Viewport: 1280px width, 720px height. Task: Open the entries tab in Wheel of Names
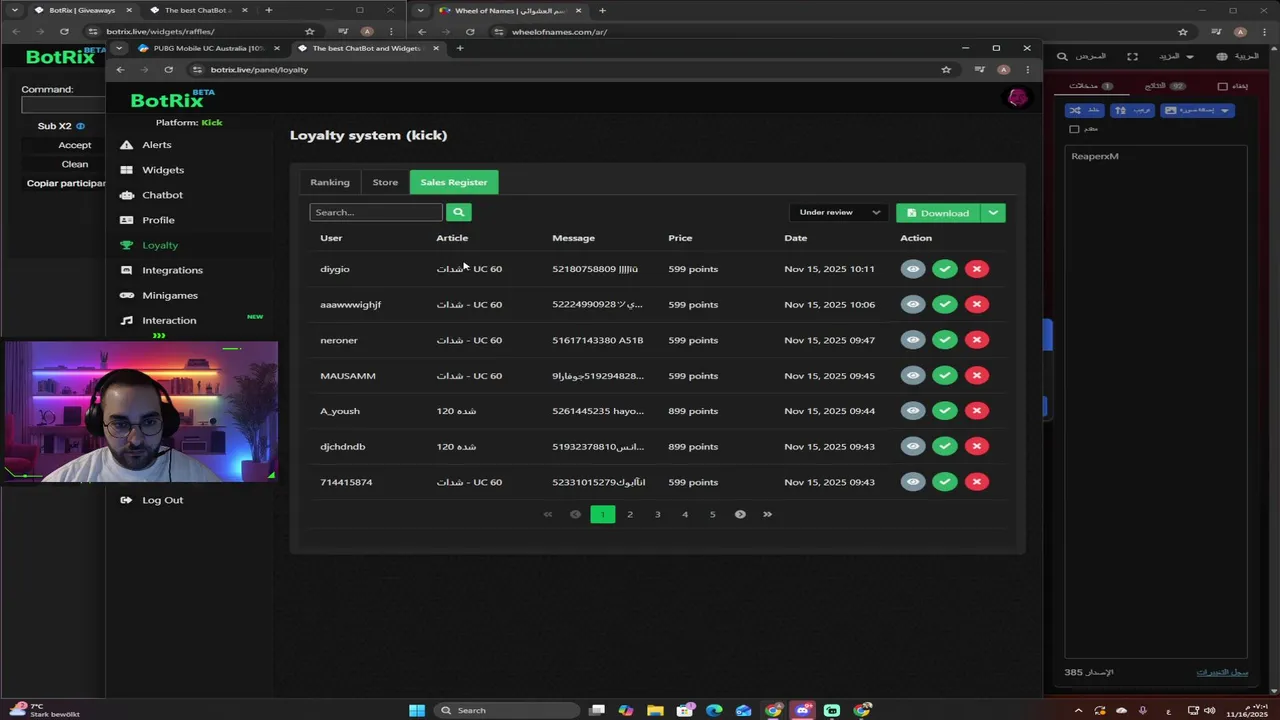(x=1090, y=86)
